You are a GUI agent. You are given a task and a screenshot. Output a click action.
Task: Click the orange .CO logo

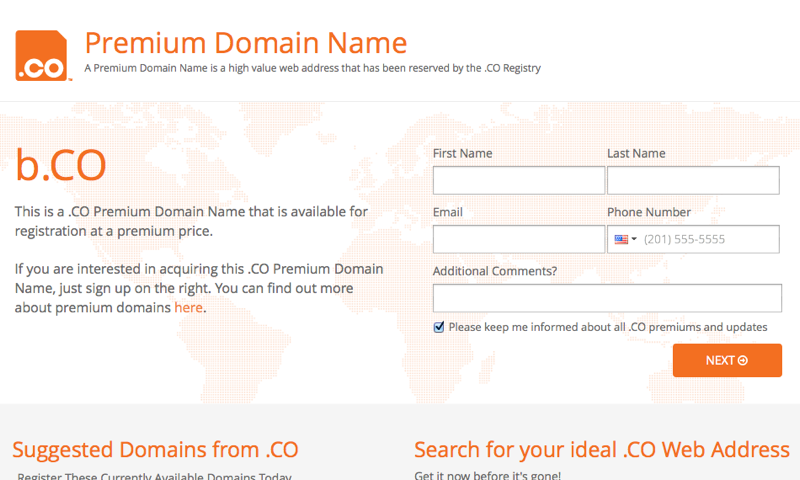click(41, 55)
